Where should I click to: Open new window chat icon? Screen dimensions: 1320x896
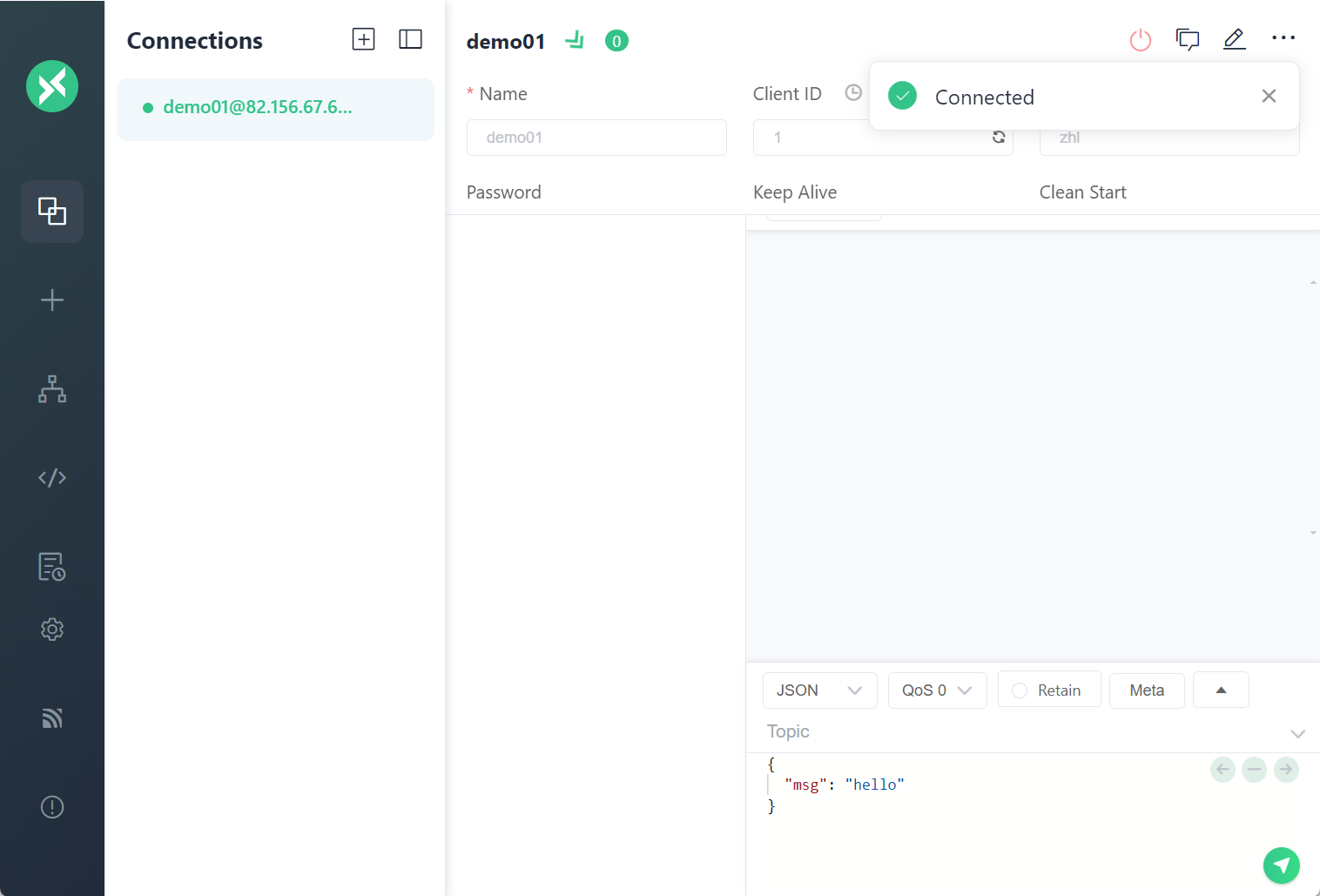coord(1187,40)
